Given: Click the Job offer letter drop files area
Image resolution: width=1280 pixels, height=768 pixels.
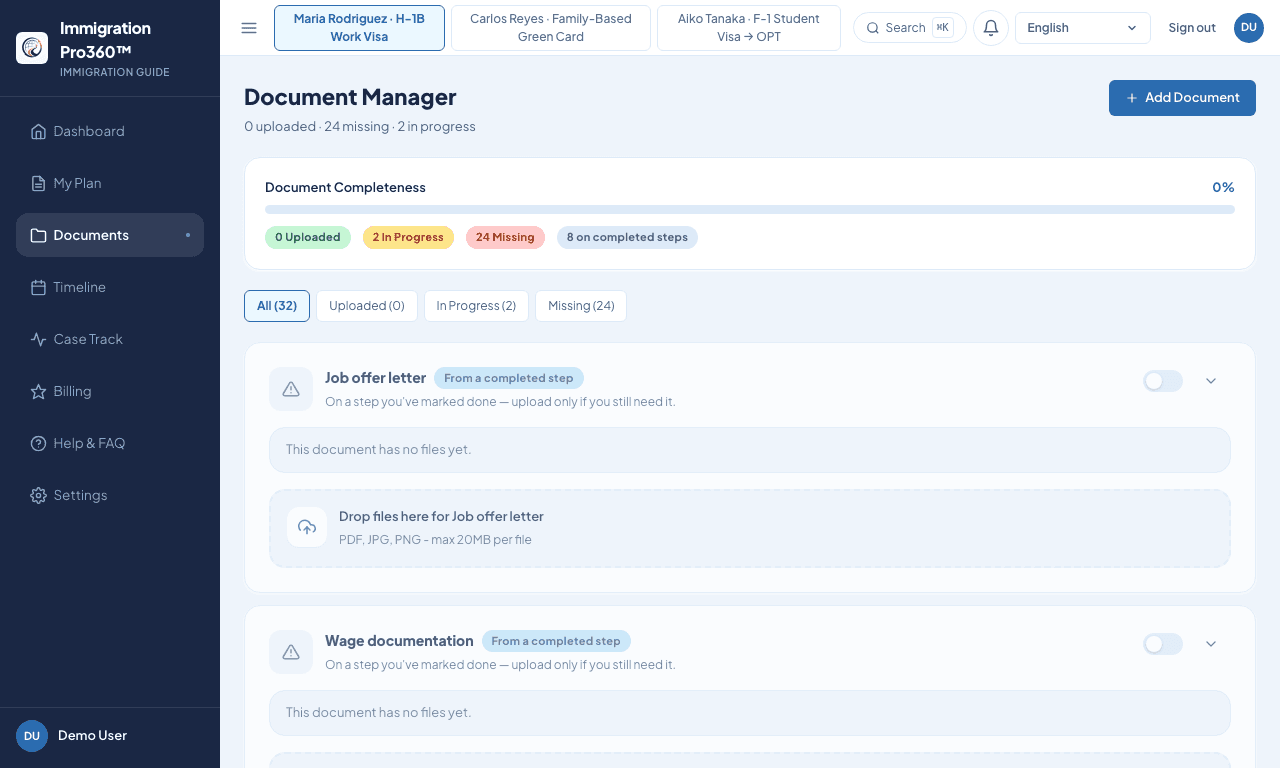Looking at the screenshot, I should point(750,528).
